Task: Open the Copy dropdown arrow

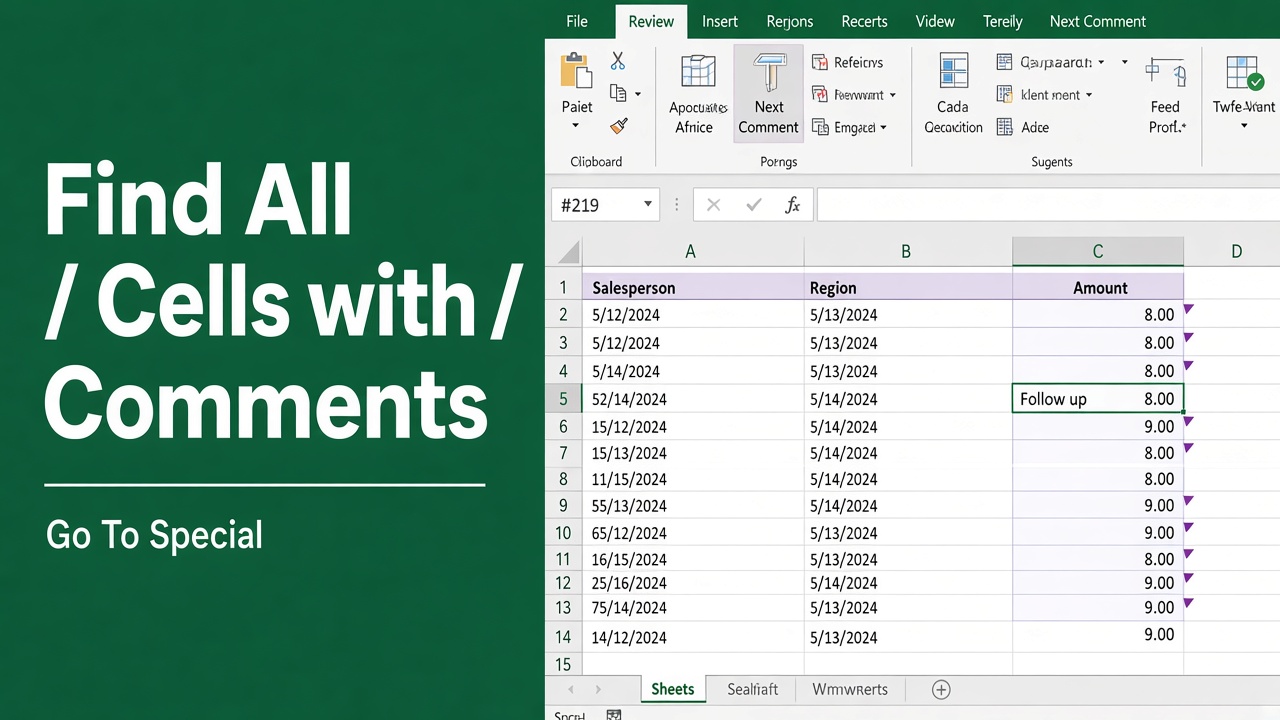Action: click(x=638, y=94)
